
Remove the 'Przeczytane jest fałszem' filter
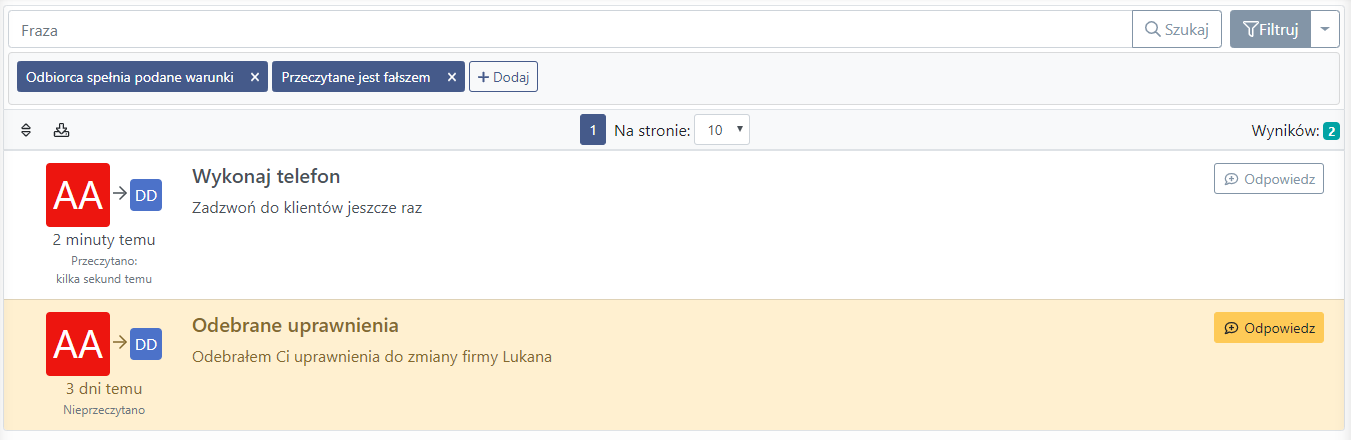coord(452,77)
